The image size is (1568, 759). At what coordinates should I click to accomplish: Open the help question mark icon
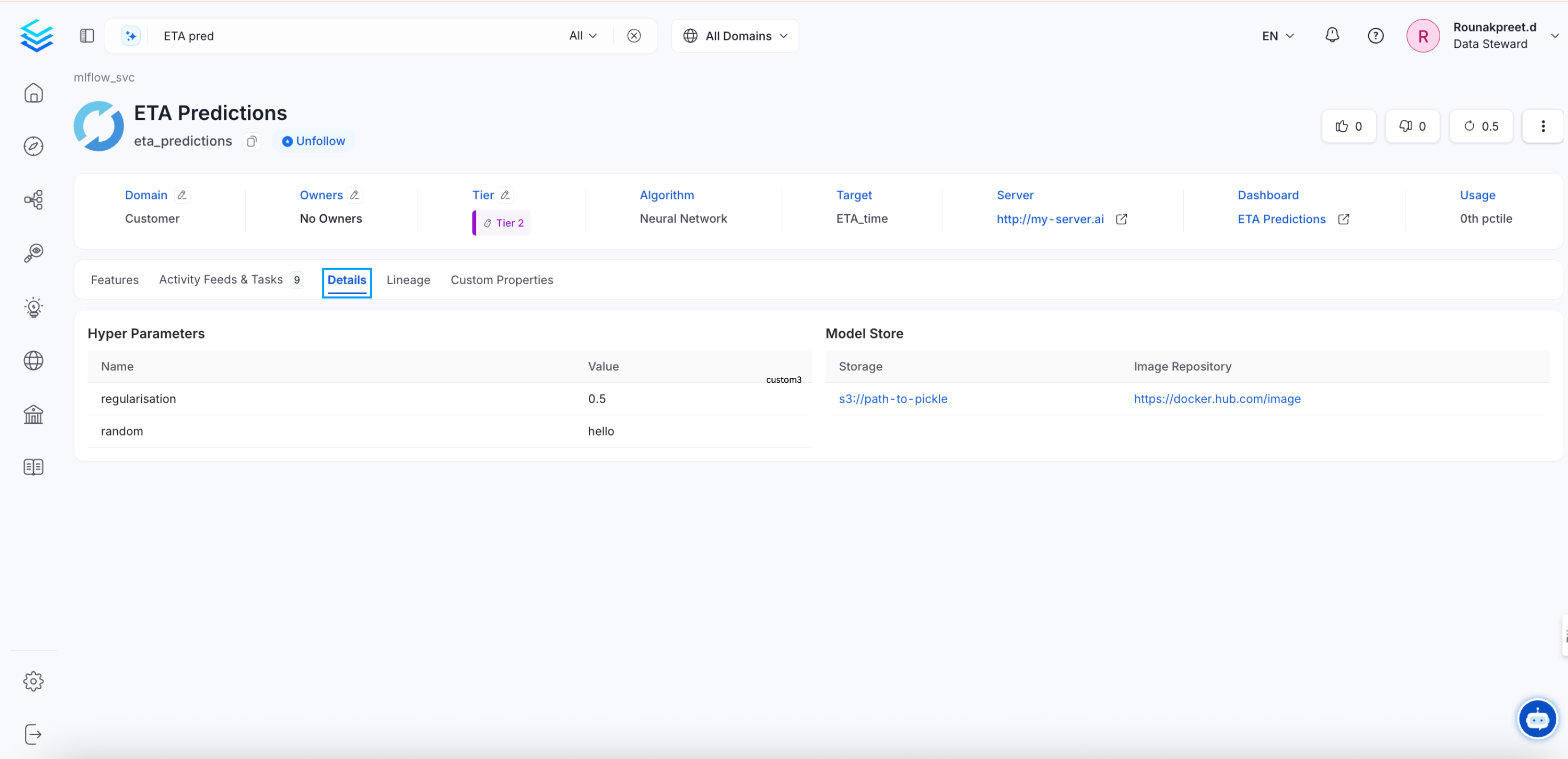[1375, 36]
